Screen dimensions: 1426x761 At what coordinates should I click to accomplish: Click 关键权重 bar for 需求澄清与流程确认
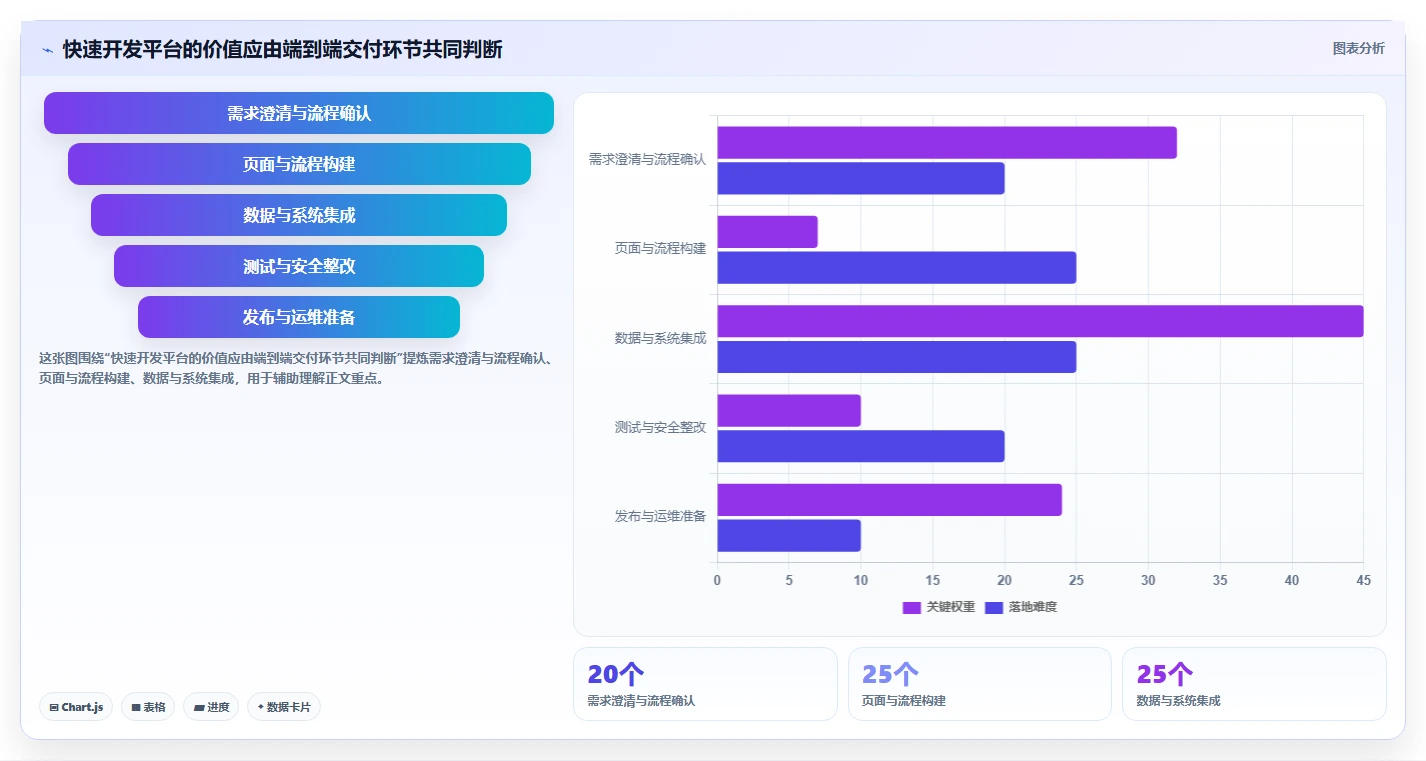click(x=947, y=143)
